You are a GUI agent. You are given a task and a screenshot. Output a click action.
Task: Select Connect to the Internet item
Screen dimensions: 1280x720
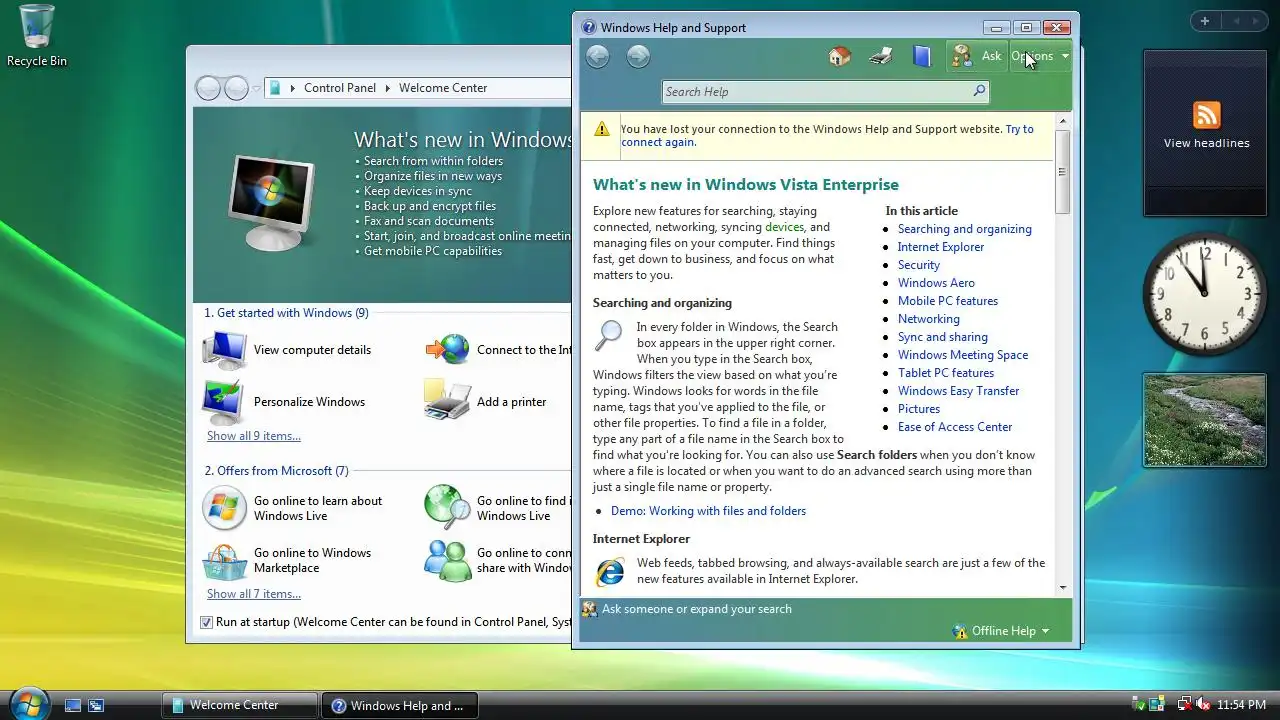[497, 350]
